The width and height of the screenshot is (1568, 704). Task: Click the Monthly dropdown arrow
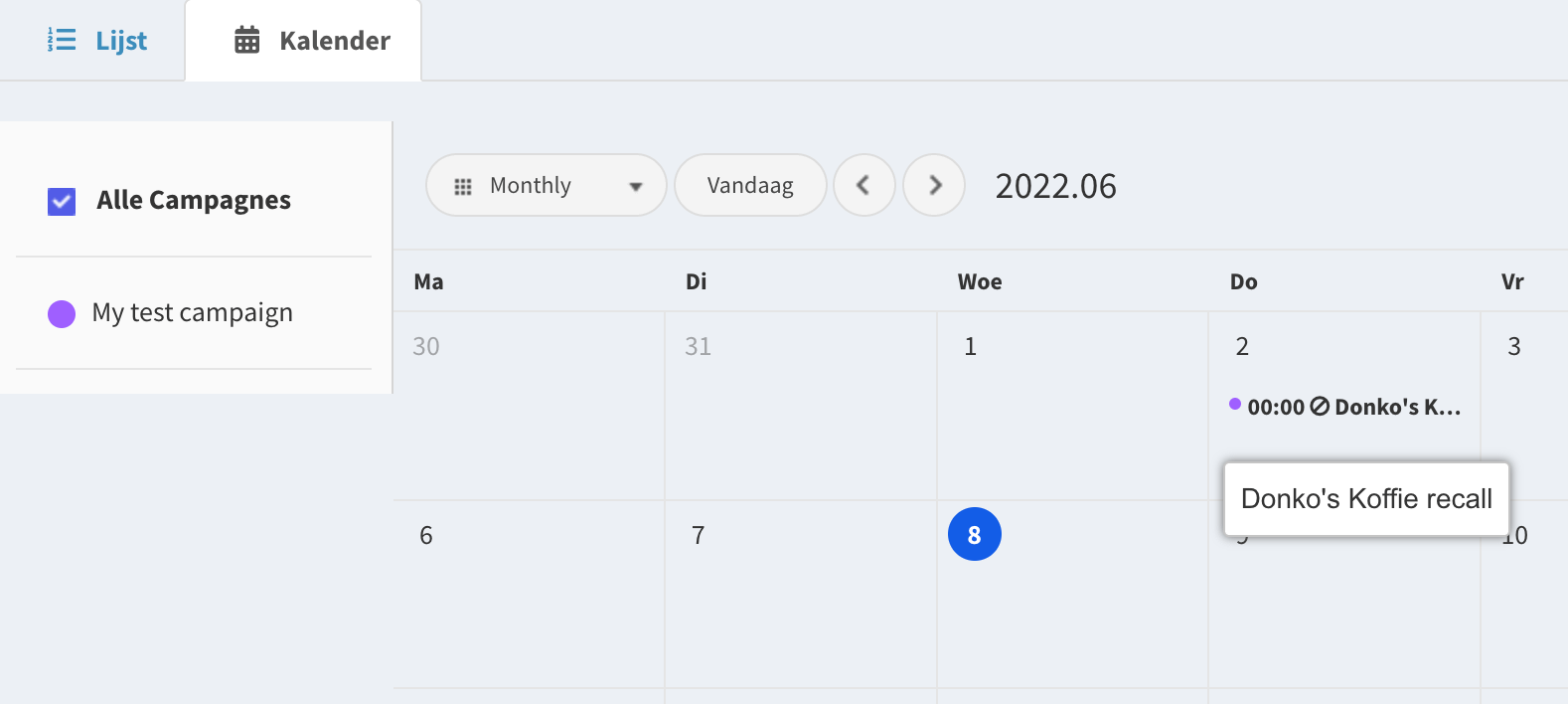tap(636, 186)
